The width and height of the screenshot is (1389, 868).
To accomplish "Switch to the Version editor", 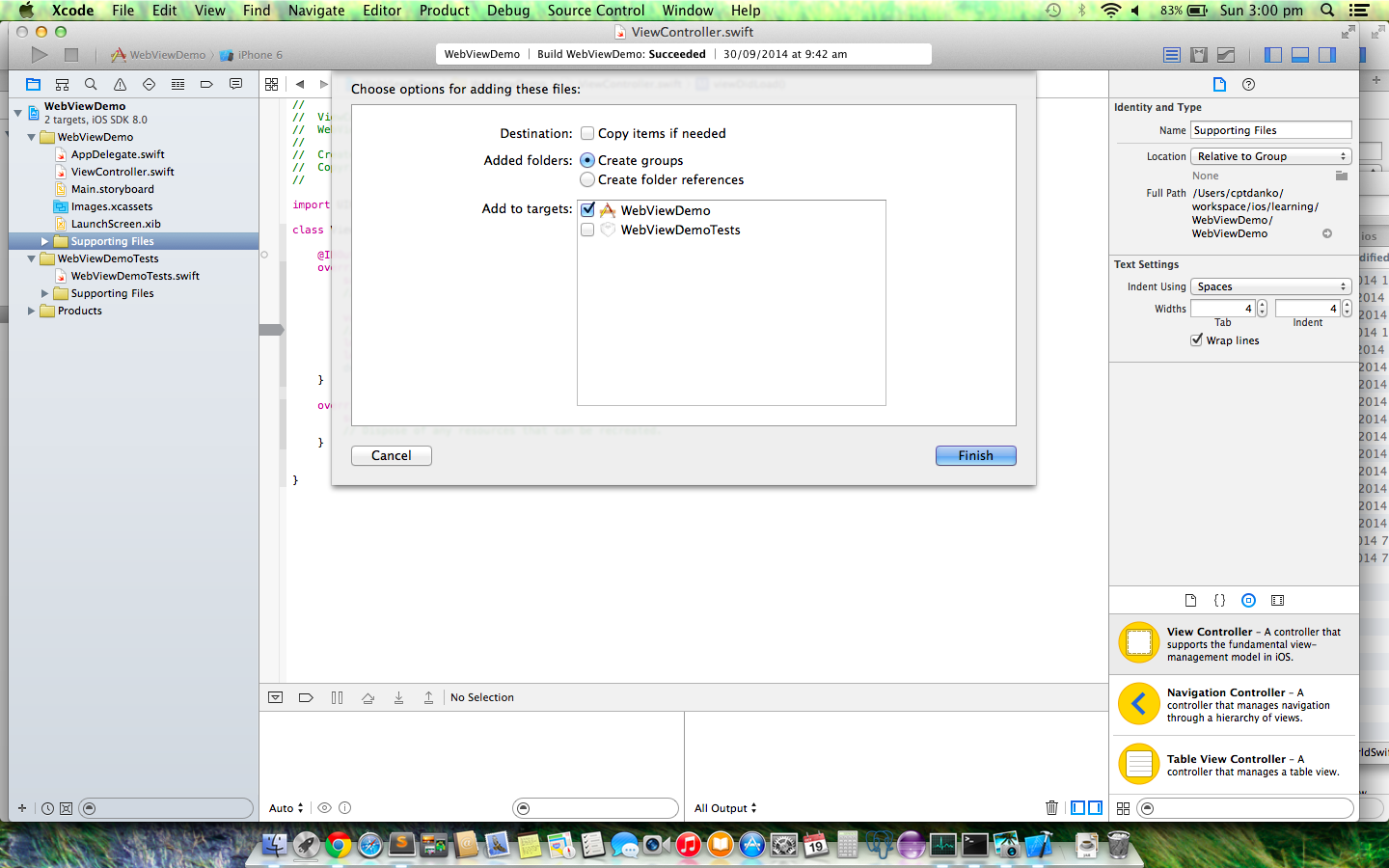I will point(1226,55).
